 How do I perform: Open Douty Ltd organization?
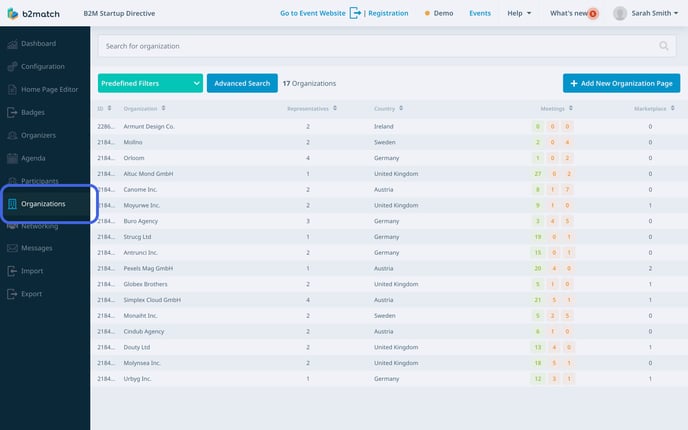136,348
